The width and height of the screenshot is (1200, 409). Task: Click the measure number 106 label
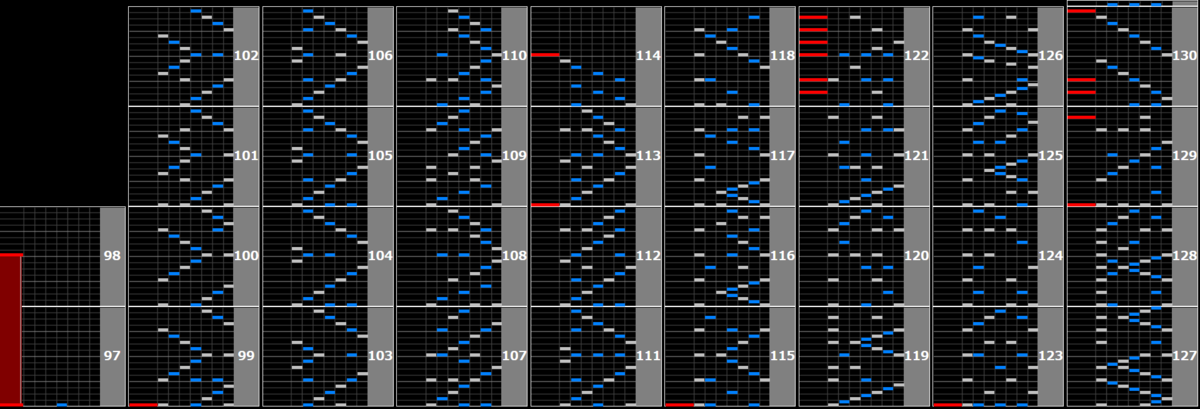click(x=380, y=56)
